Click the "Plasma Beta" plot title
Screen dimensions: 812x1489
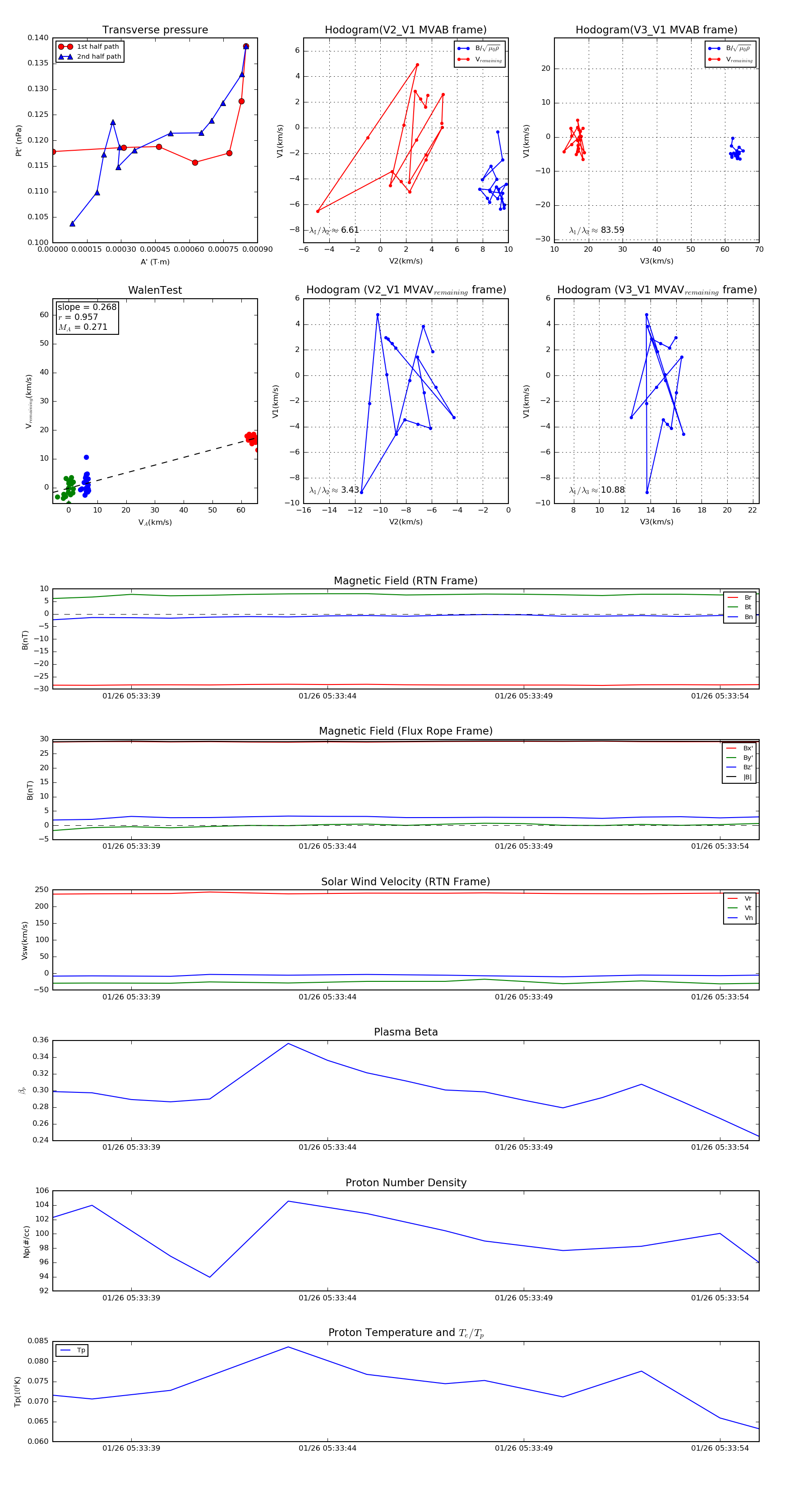click(x=406, y=1032)
